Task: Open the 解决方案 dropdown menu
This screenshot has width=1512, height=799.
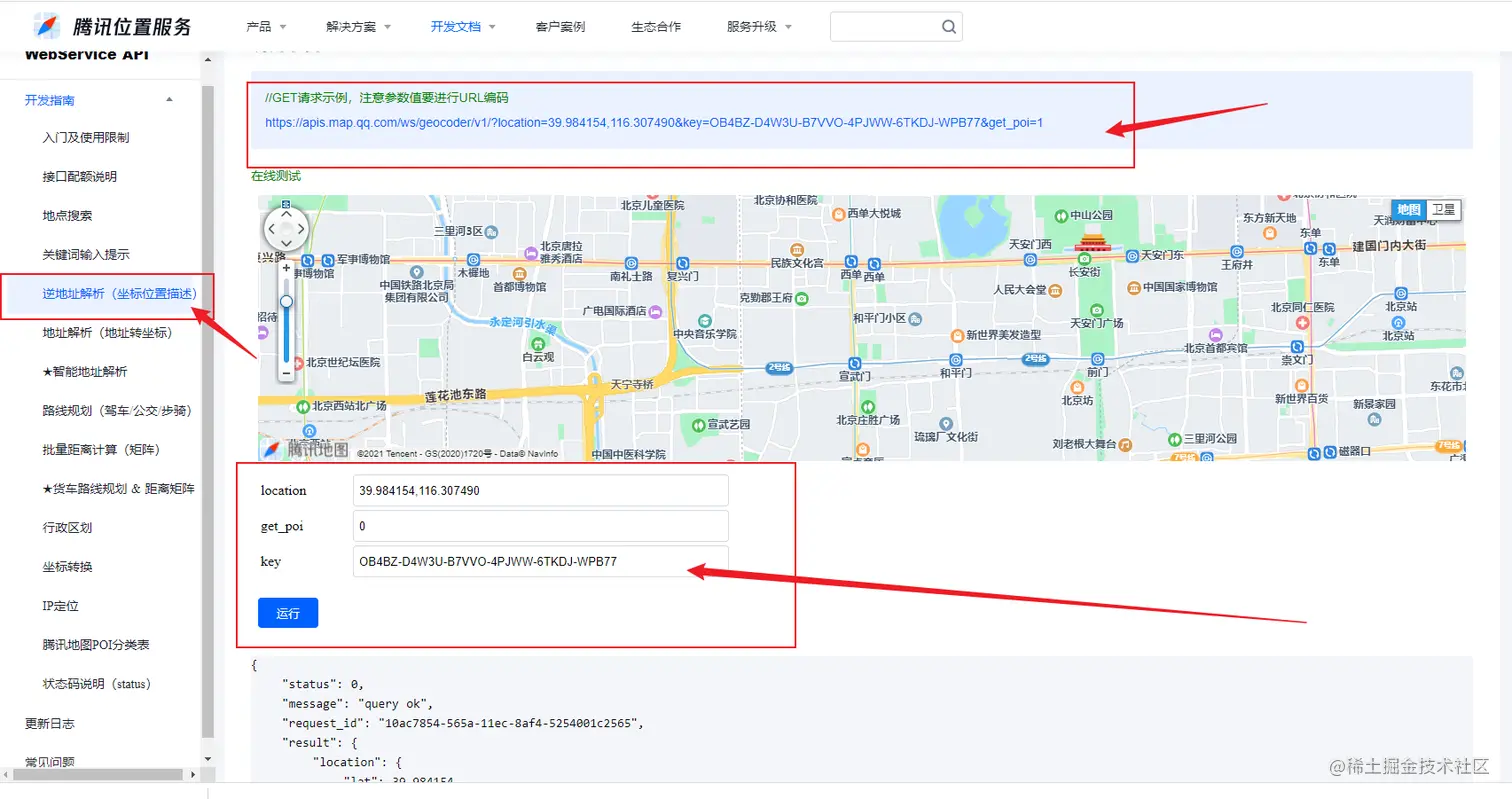Action: 358,27
